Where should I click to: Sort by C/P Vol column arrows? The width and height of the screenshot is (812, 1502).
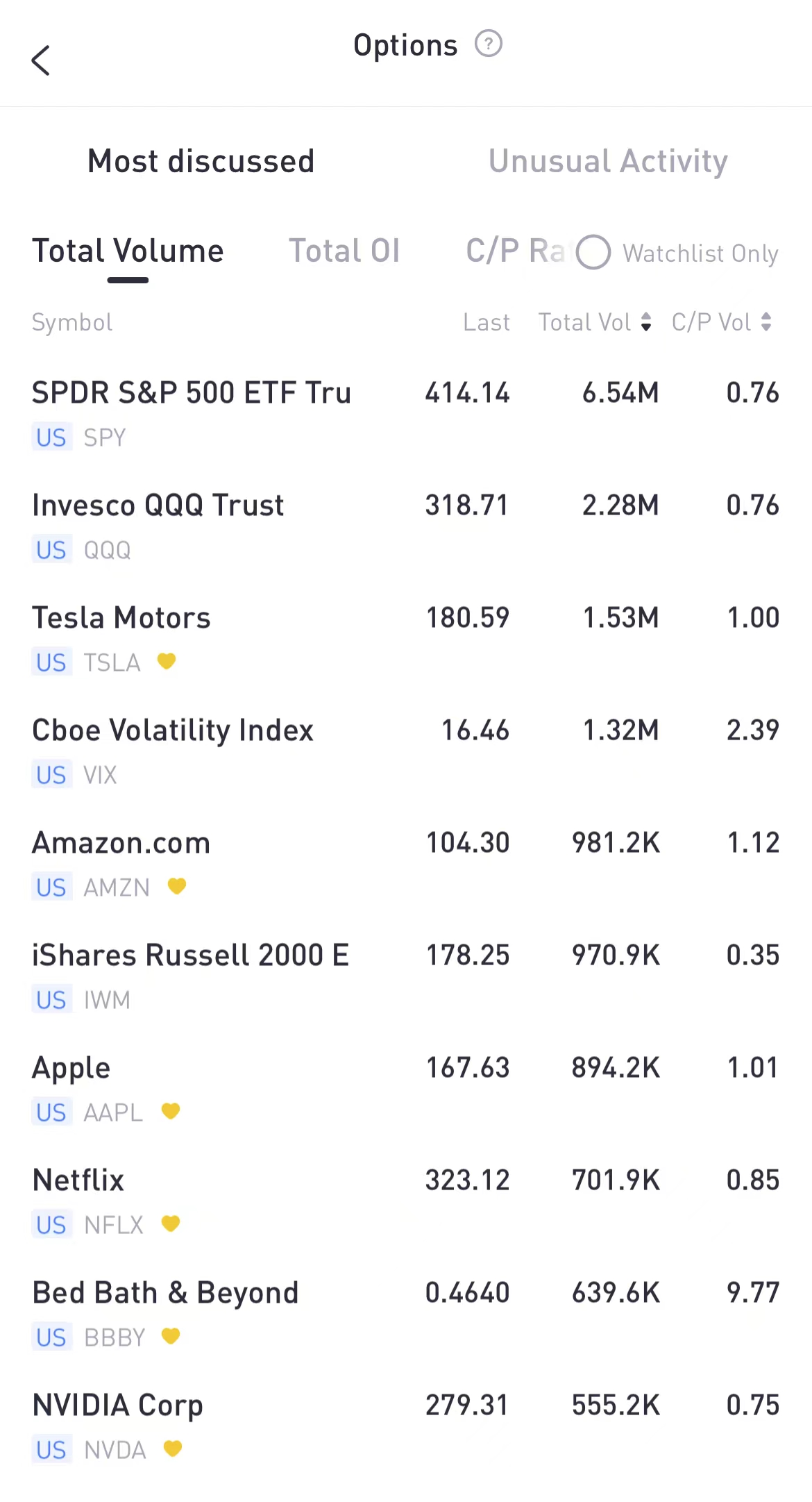click(x=766, y=322)
